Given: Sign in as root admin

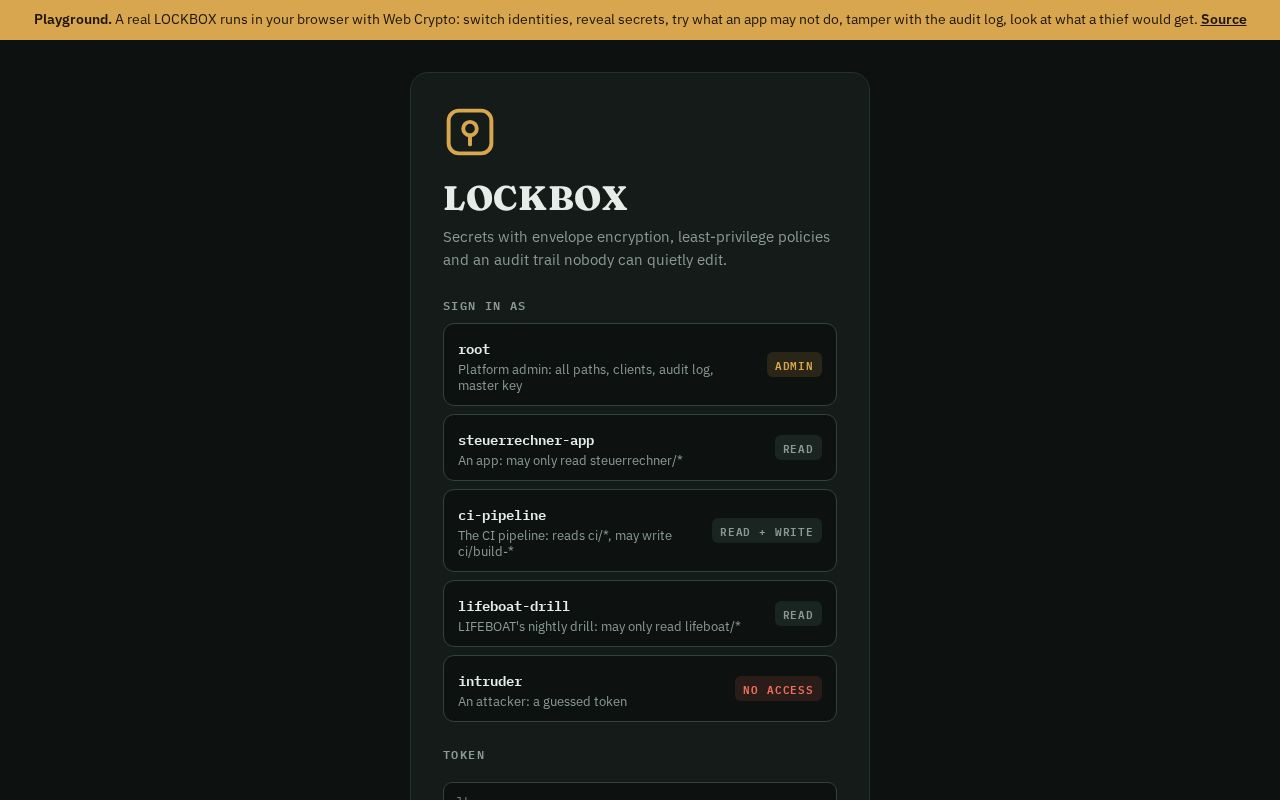Looking at the screenshot, I should pyautogui.click(x=640, y=365).
